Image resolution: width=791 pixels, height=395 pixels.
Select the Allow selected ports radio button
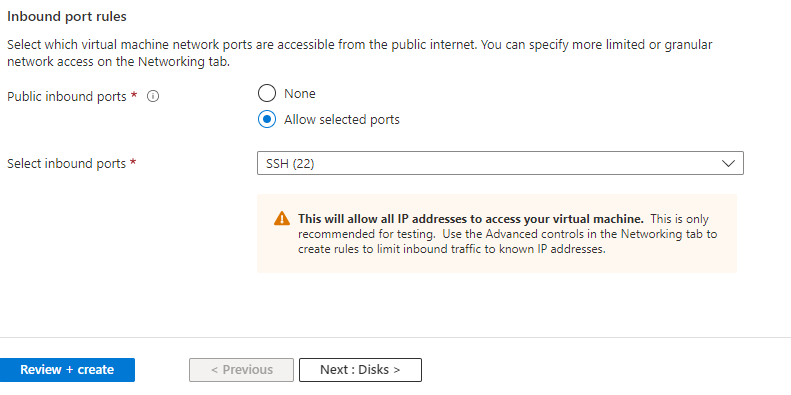coord(267,120)
